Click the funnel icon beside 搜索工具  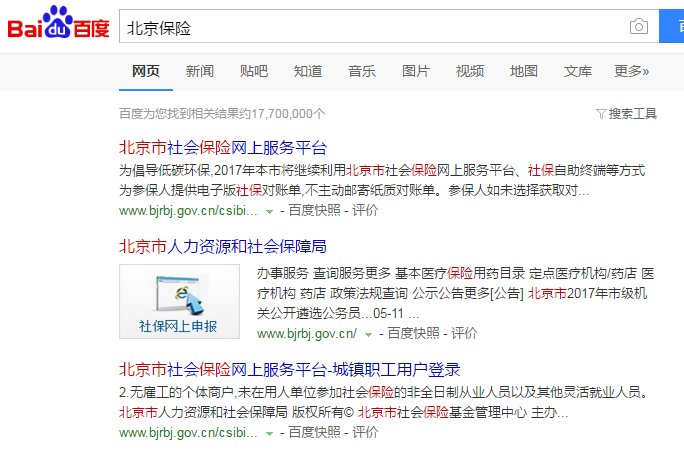click(x=601, y=114)
